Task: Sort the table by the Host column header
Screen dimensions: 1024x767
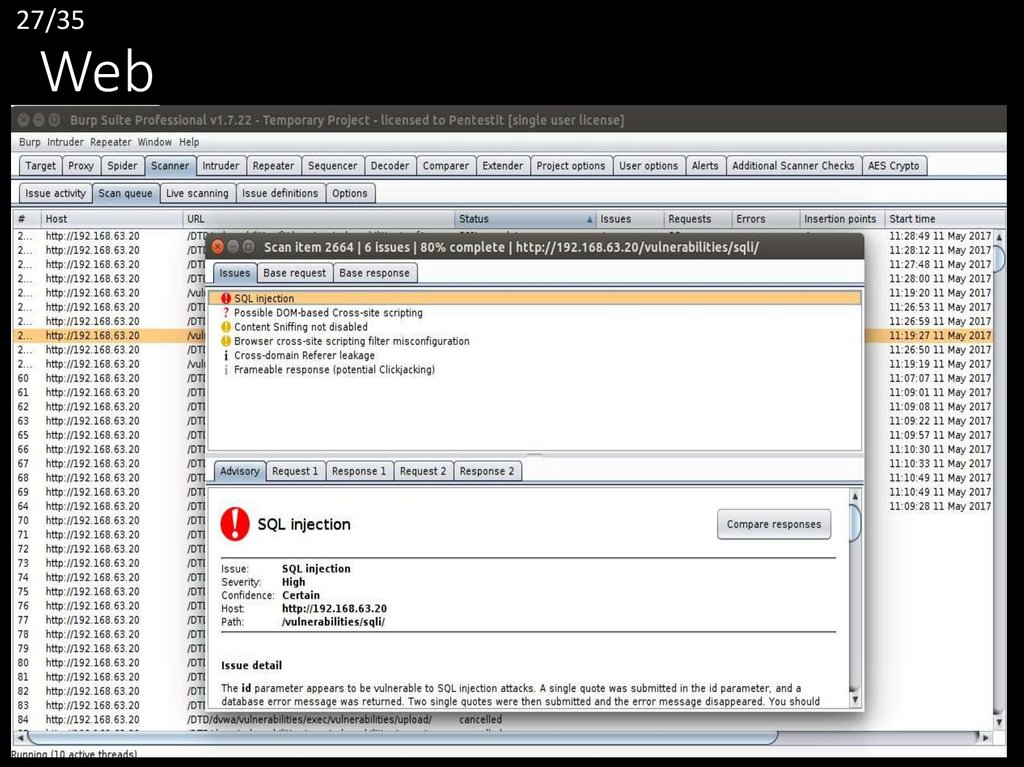Action: point(110,219)
